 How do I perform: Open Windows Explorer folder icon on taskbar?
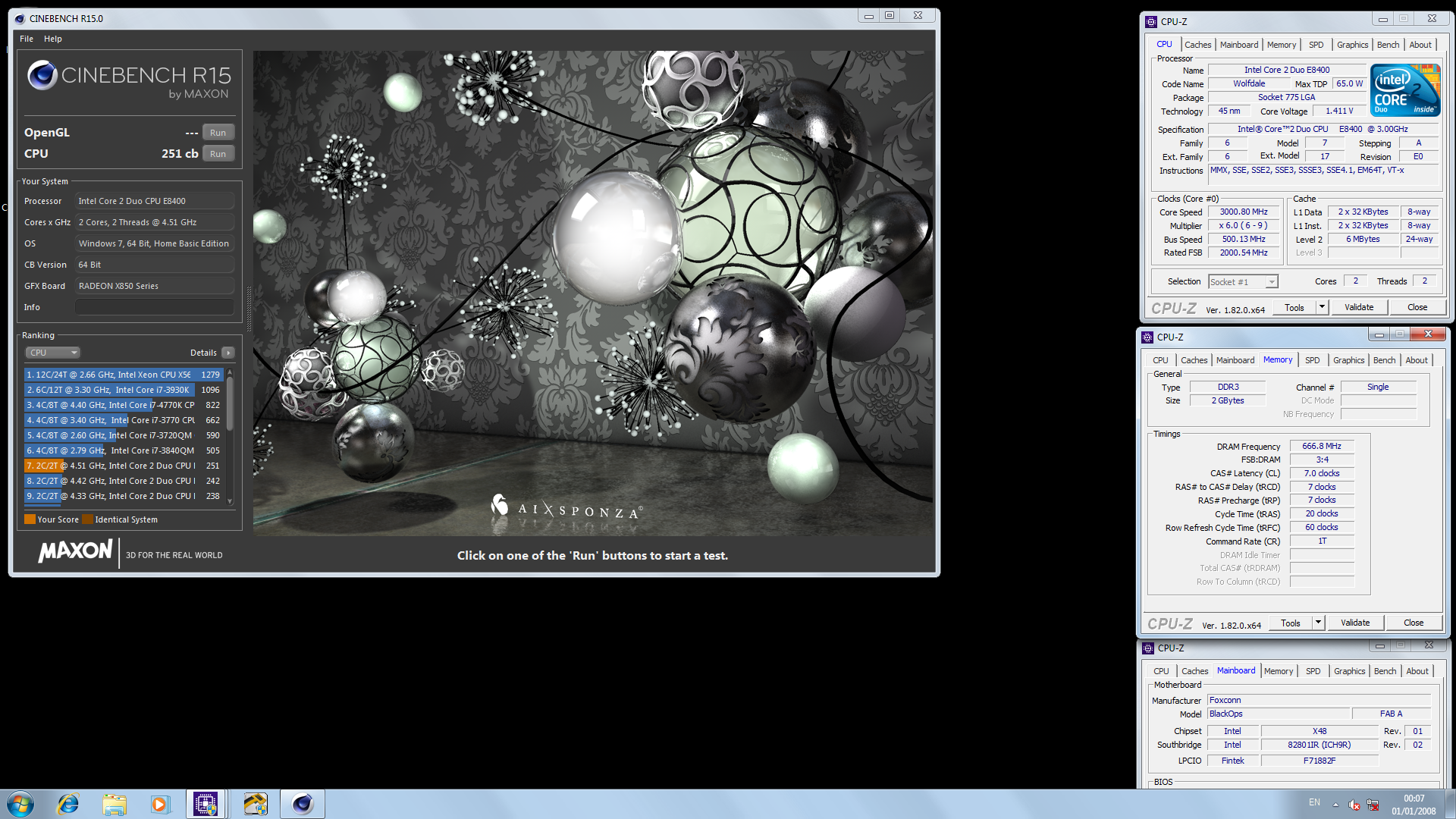[x=115, y=804]
